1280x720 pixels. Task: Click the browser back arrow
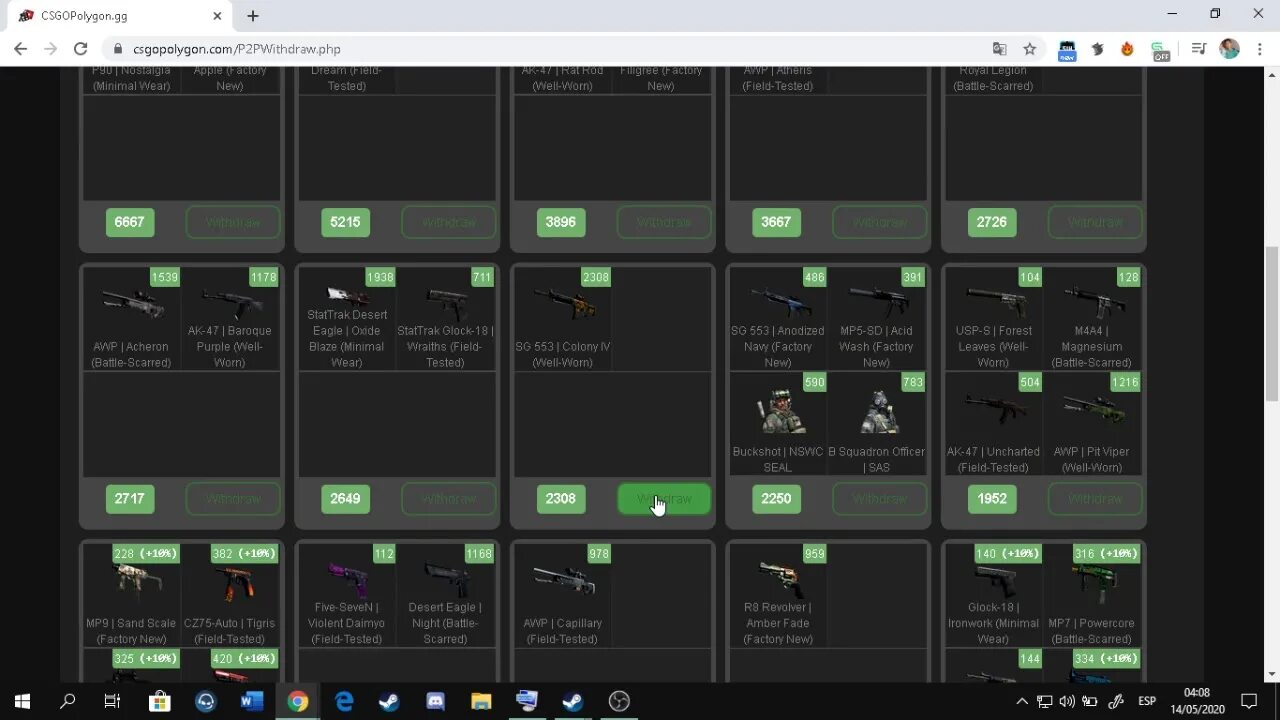20,48
